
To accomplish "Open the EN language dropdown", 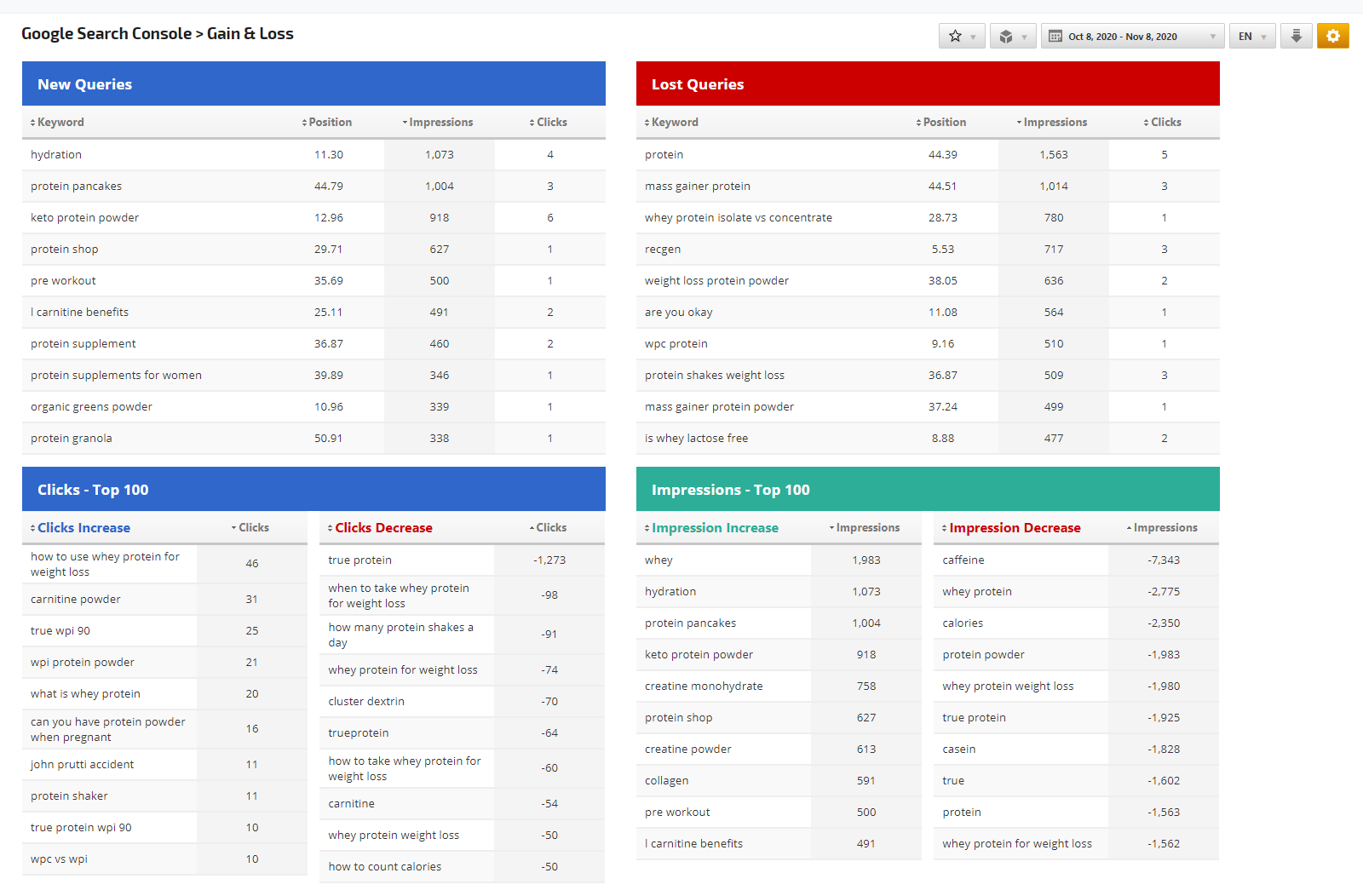I will (x=1252, y=37).
